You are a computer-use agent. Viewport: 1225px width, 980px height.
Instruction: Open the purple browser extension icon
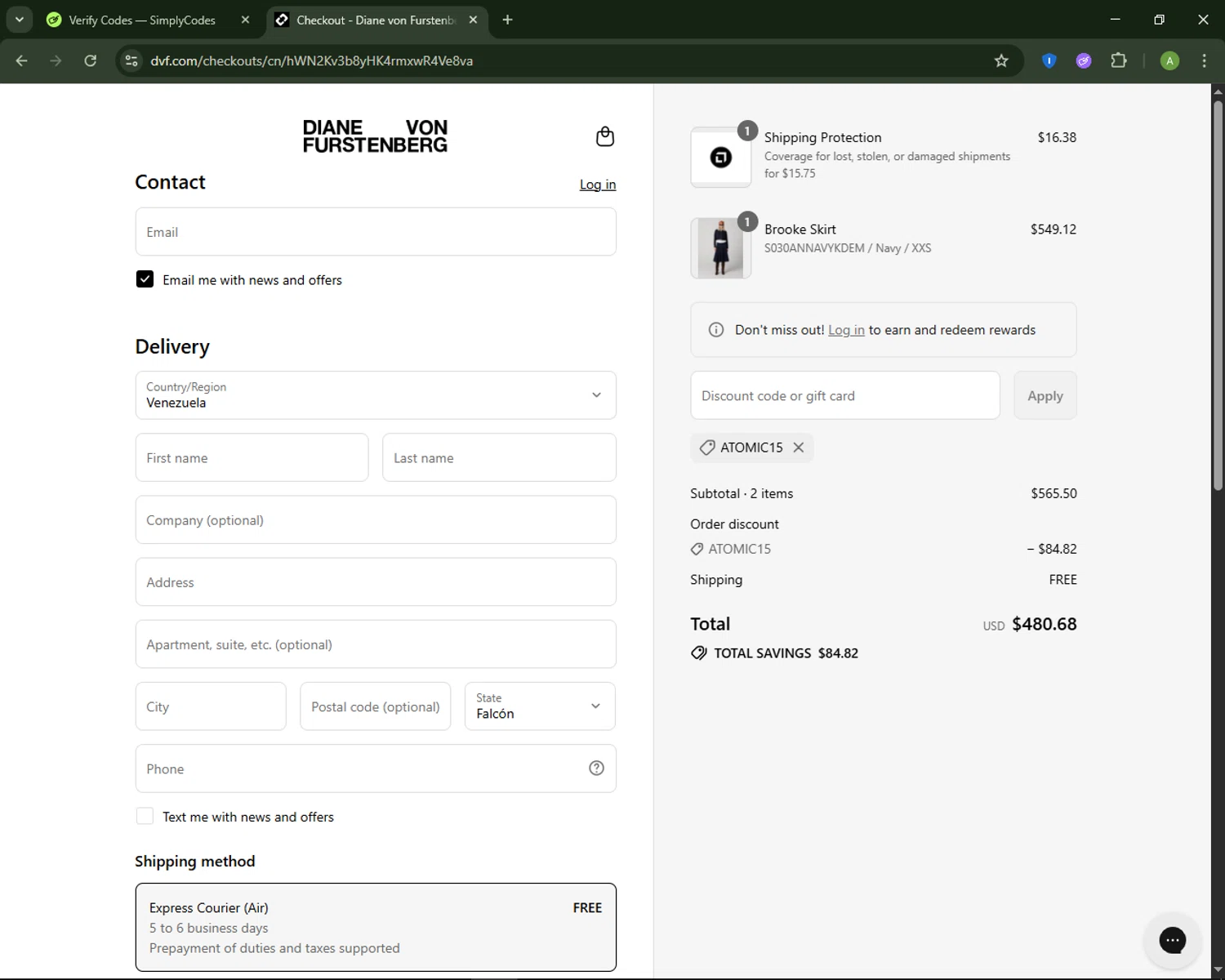(1084, 60)
